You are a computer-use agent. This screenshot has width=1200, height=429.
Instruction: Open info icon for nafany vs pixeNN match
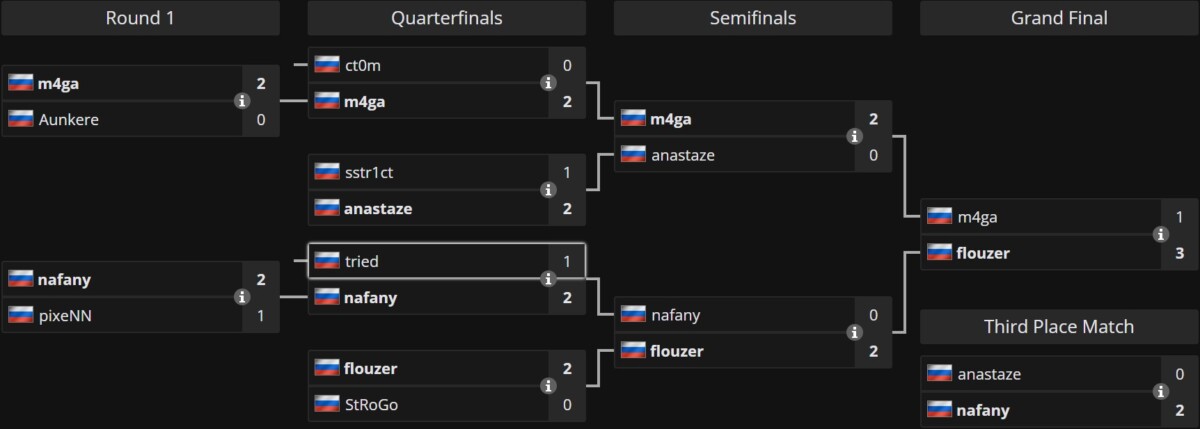coord(241,297)
